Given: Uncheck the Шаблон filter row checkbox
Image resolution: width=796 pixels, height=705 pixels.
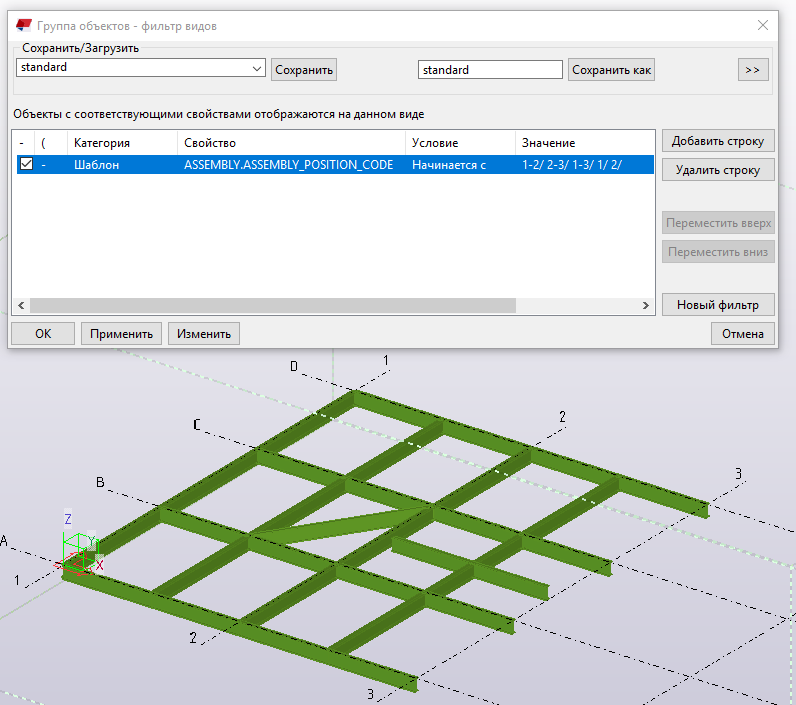Looking at the screenshot, I should coord(26,165).
